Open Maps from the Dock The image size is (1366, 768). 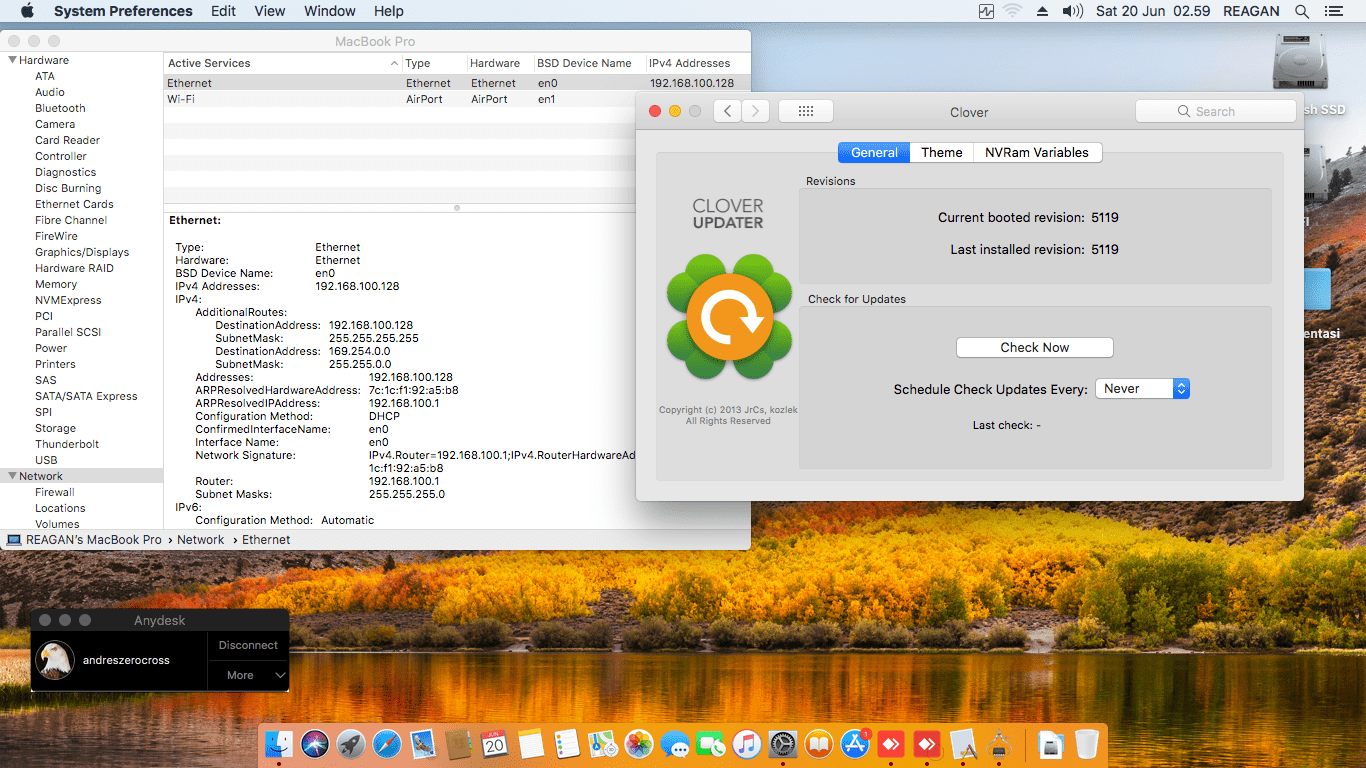(602, 744)
